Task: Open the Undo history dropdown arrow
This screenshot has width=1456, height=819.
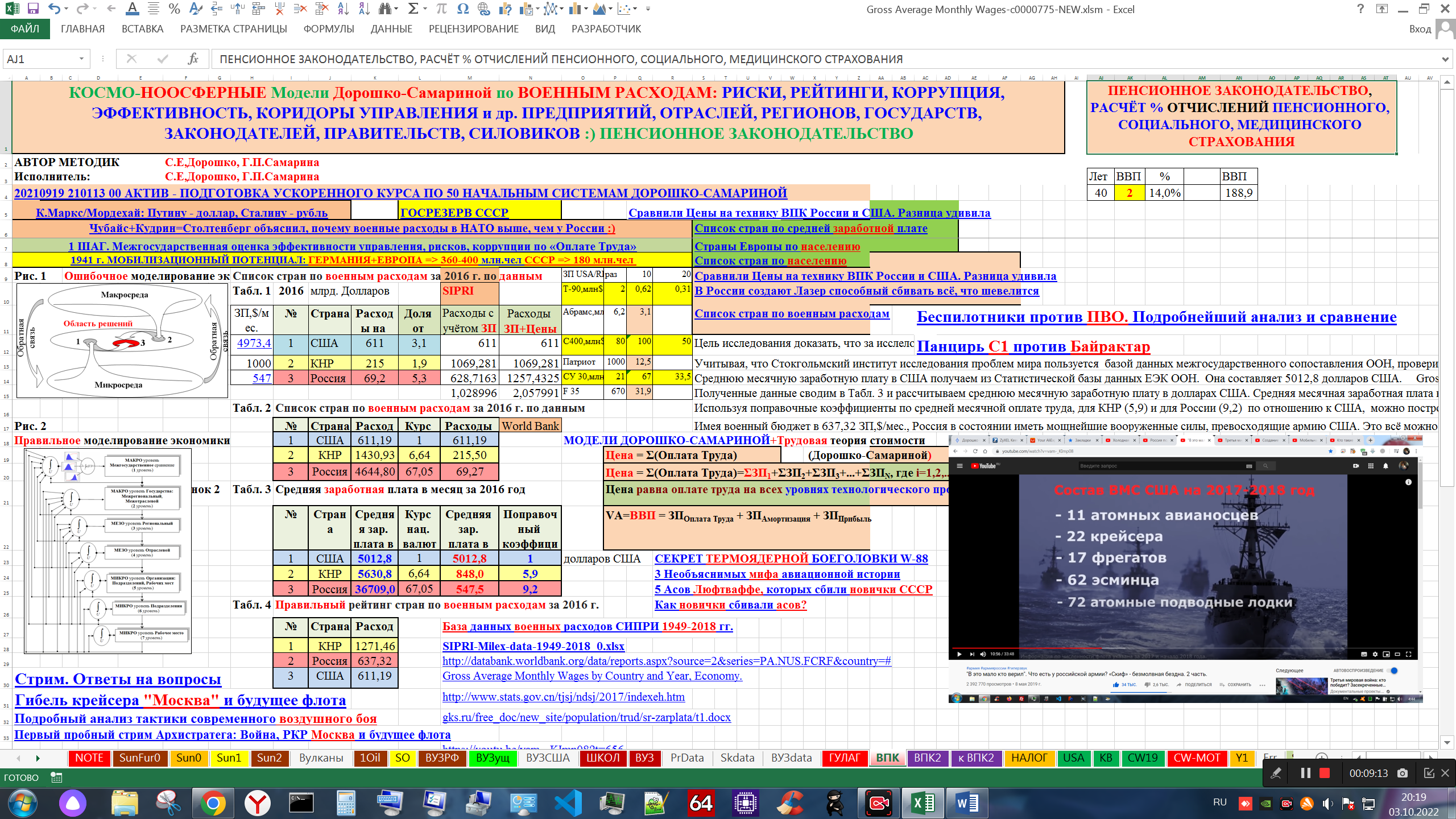Action: (67, 9)
